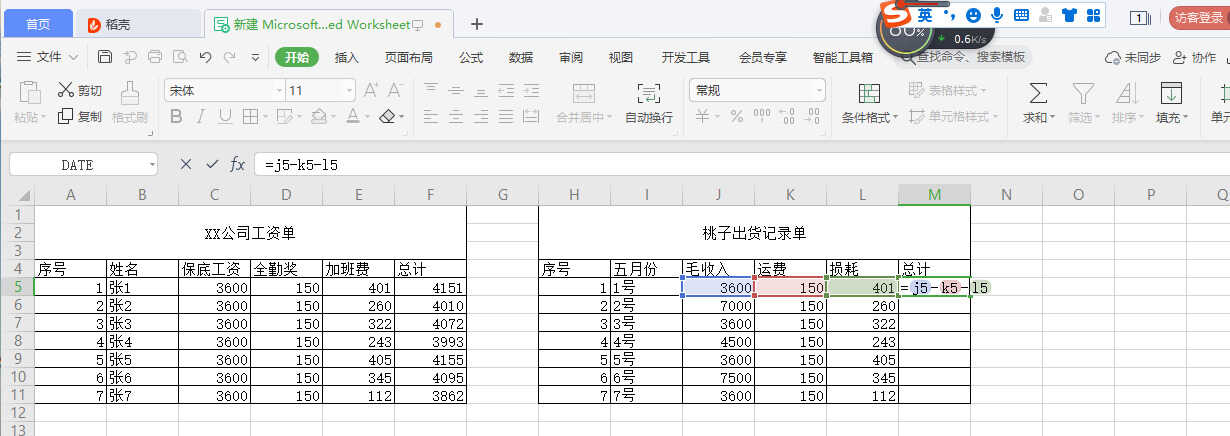Screen dimensions: 1230x436
Task: Click the AutoSum (求和) sigma icon
Action: pyautogui.click(x=1038, y=93)
